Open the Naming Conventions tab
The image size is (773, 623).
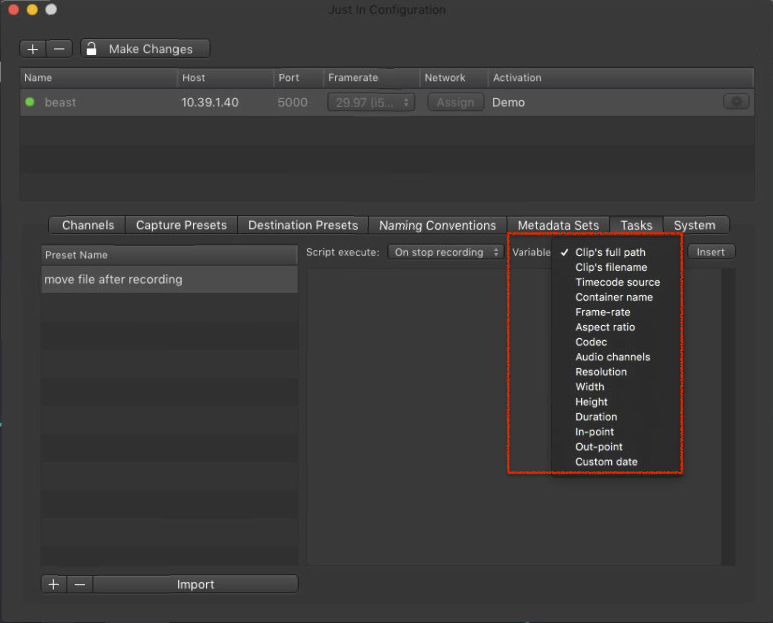click(437, 225)
